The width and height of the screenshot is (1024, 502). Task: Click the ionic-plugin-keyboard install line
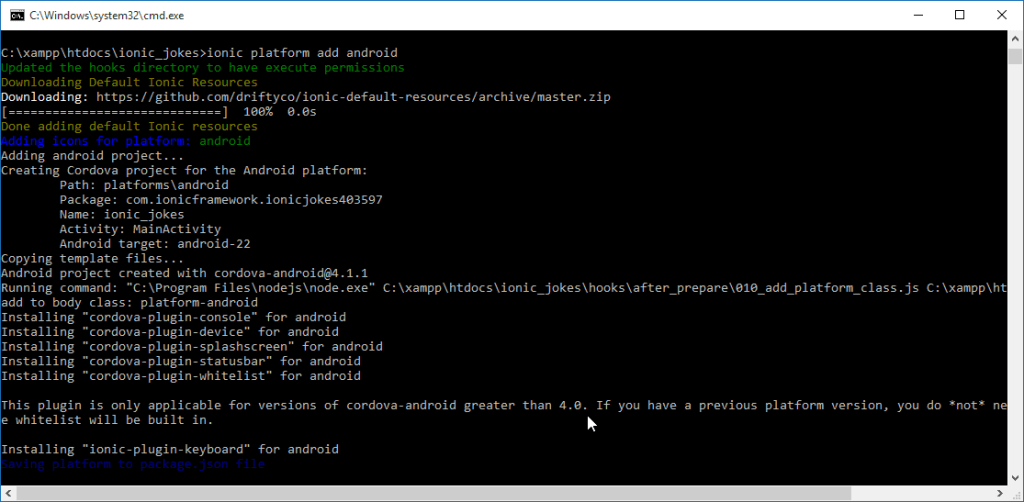(170, 450)
